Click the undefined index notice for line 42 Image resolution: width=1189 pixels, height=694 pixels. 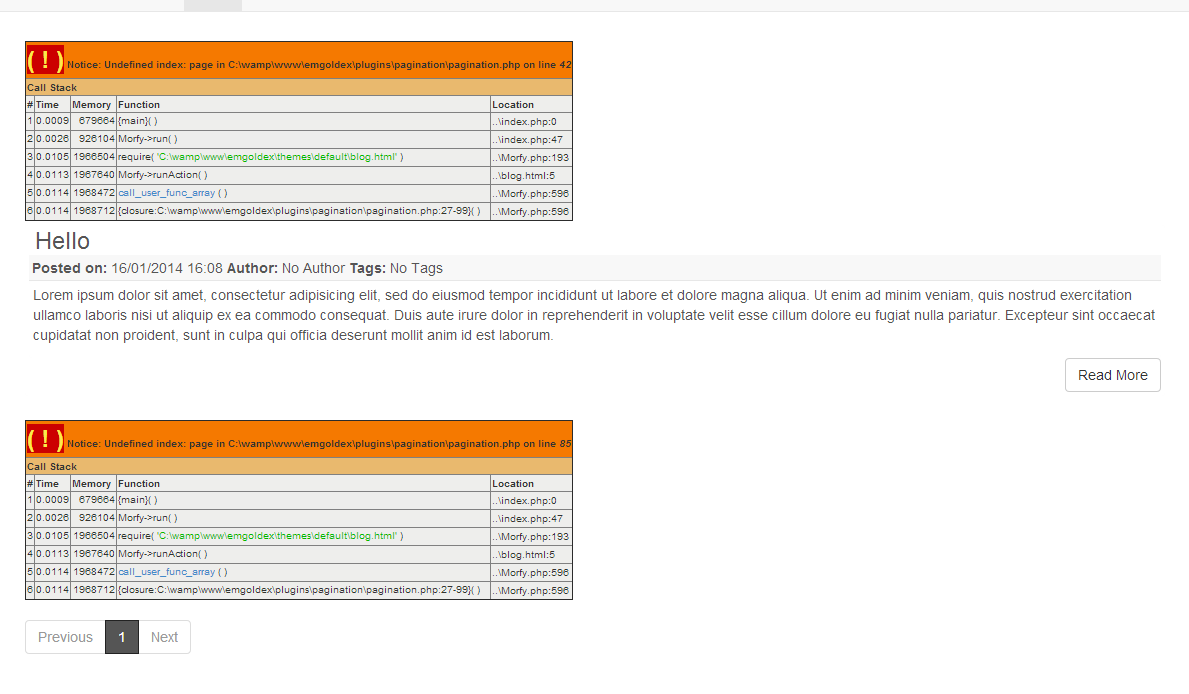click(318, 65)
